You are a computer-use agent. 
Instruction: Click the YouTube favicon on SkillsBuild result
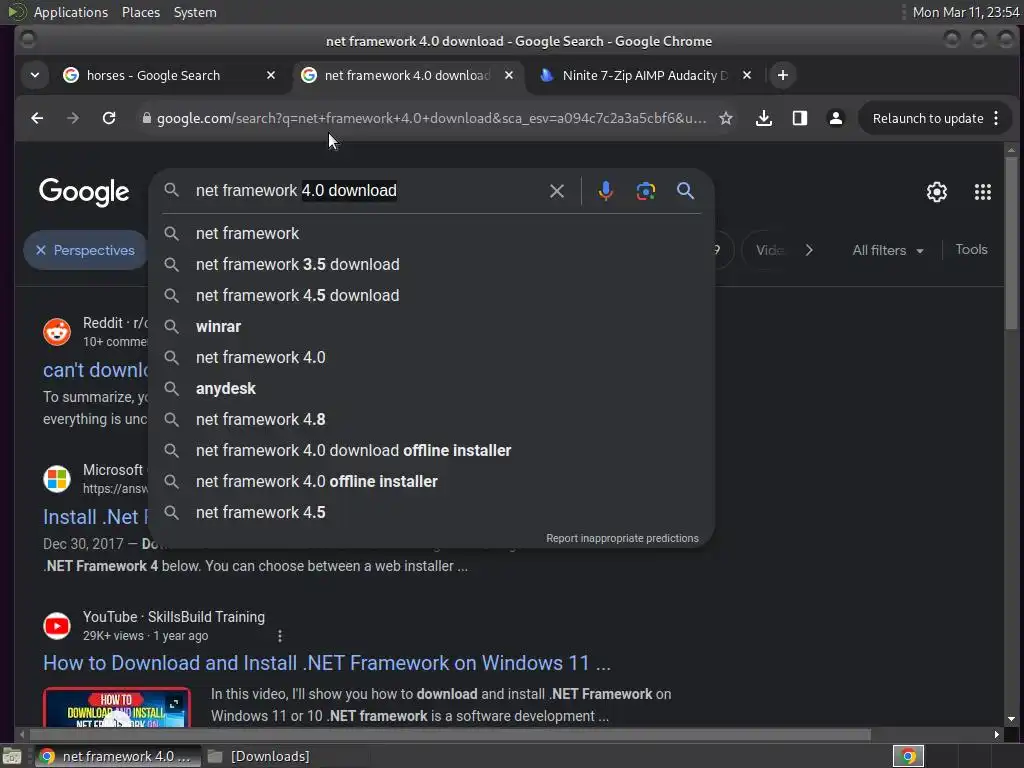tap(57, 626)
